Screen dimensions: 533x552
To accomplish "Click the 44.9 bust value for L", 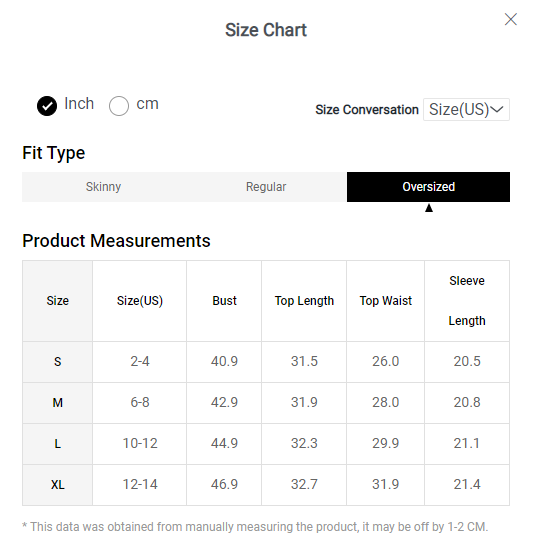I will [224, 444].
